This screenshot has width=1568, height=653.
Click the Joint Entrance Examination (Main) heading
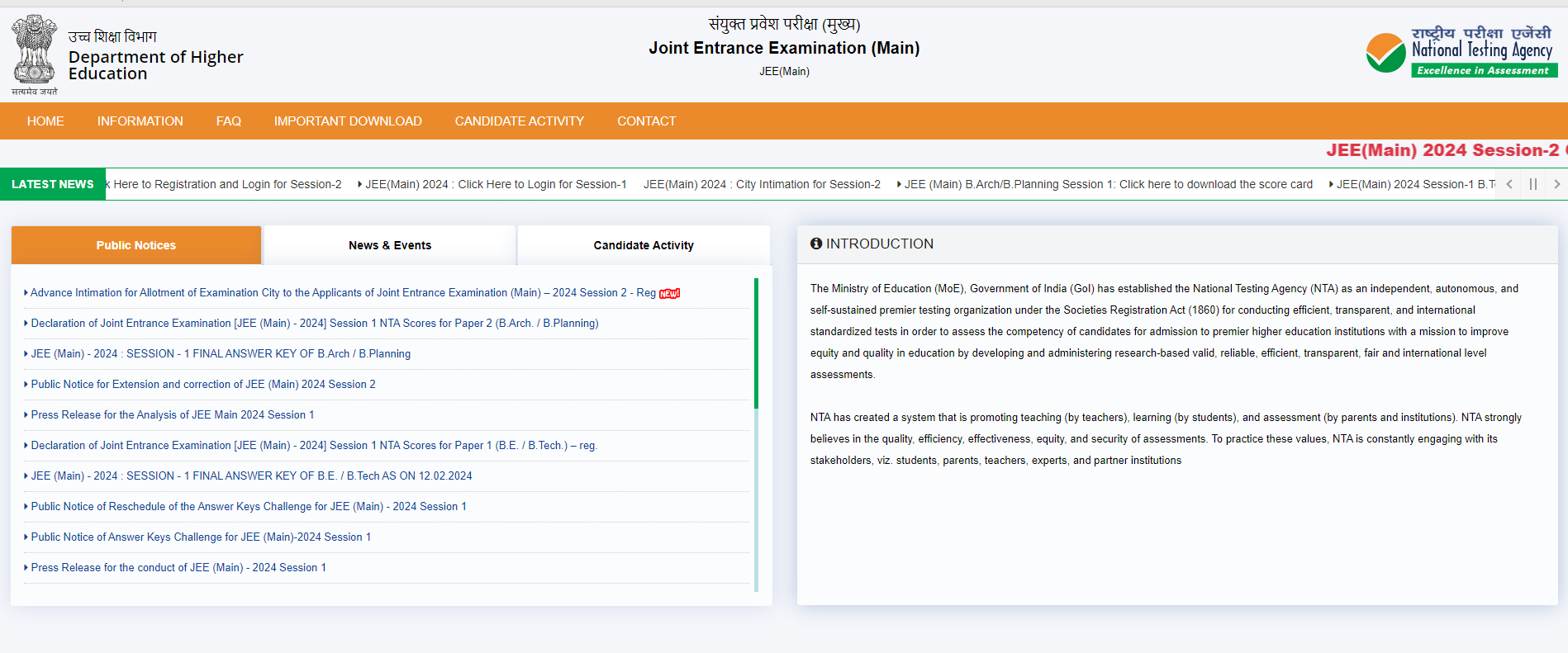click(x=784, y=48)
